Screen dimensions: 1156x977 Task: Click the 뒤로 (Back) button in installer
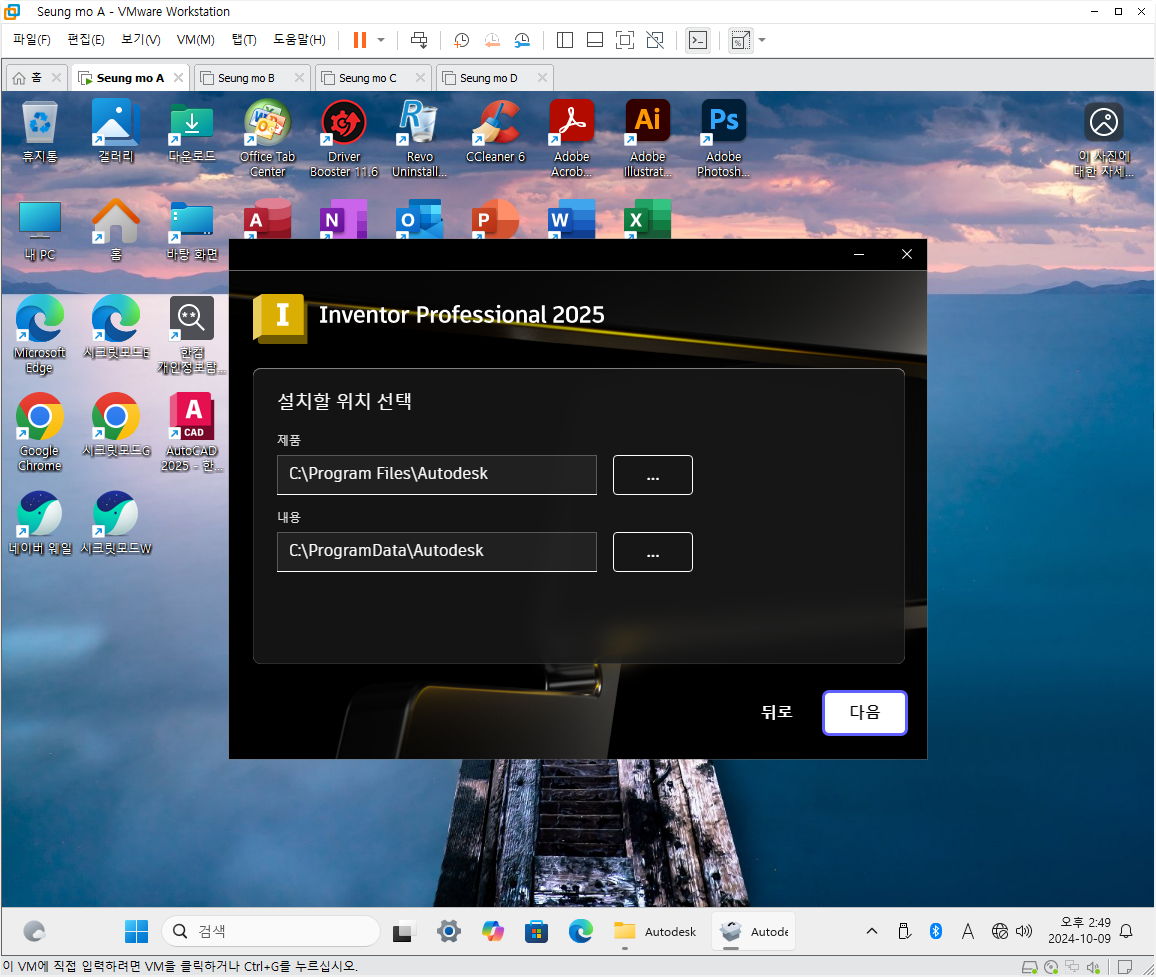(776, 712)
